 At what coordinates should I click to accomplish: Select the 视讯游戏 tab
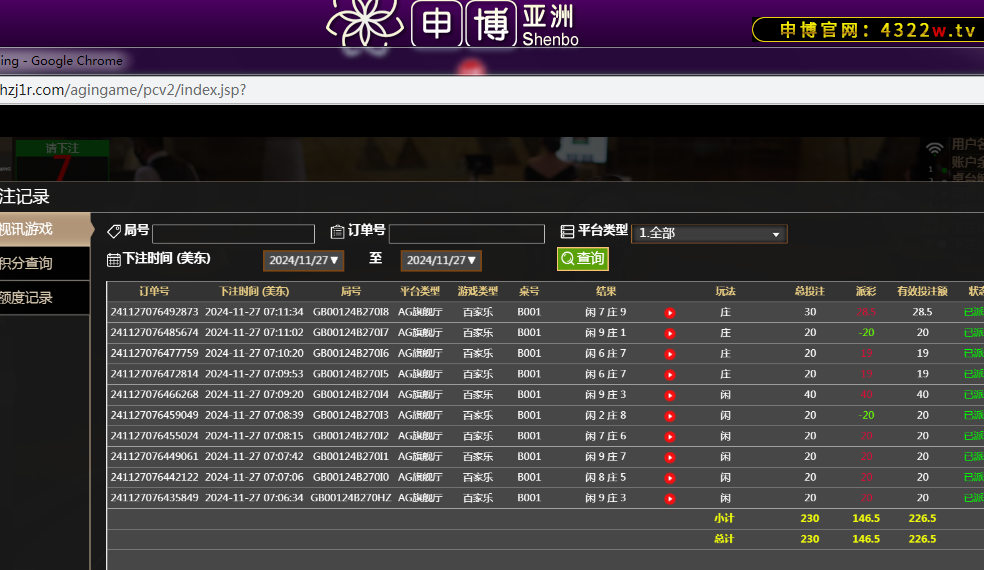[x=40, y=229]
